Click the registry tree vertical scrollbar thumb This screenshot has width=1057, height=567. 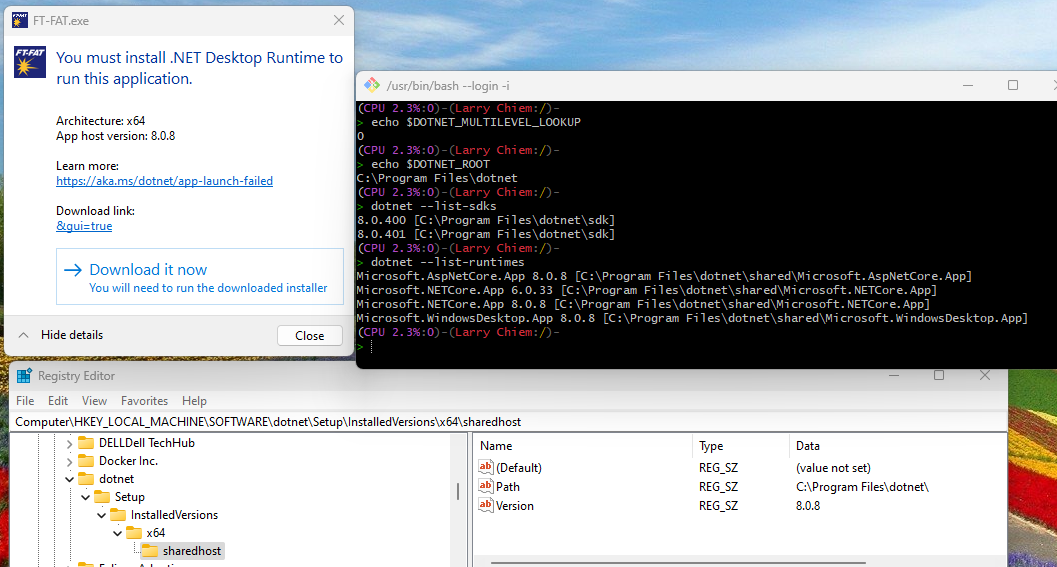(458, 491)
